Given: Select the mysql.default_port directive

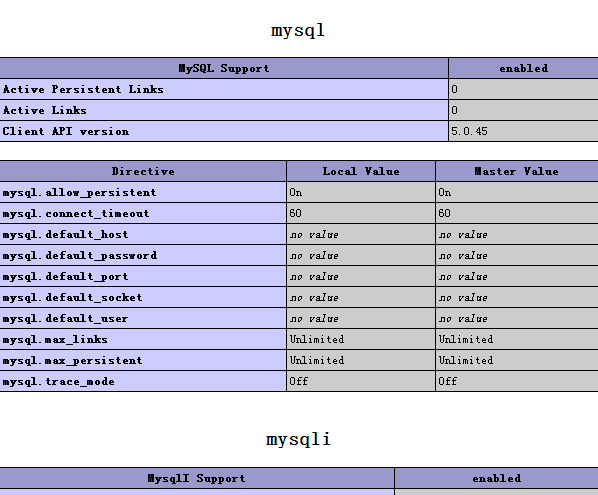Looking at the screenshot, I should [65, 276].
